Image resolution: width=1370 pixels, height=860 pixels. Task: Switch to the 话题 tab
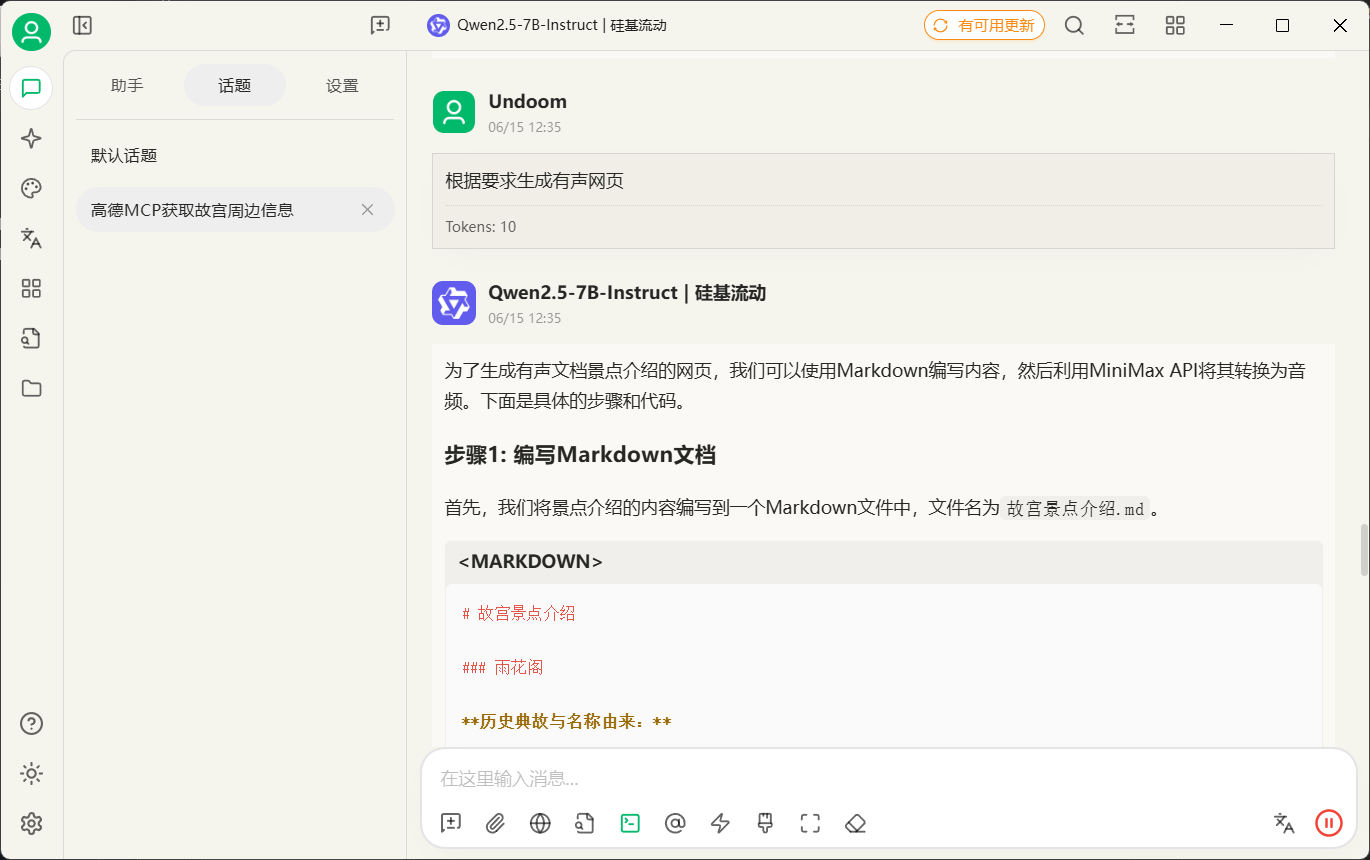tap(235, 86)
